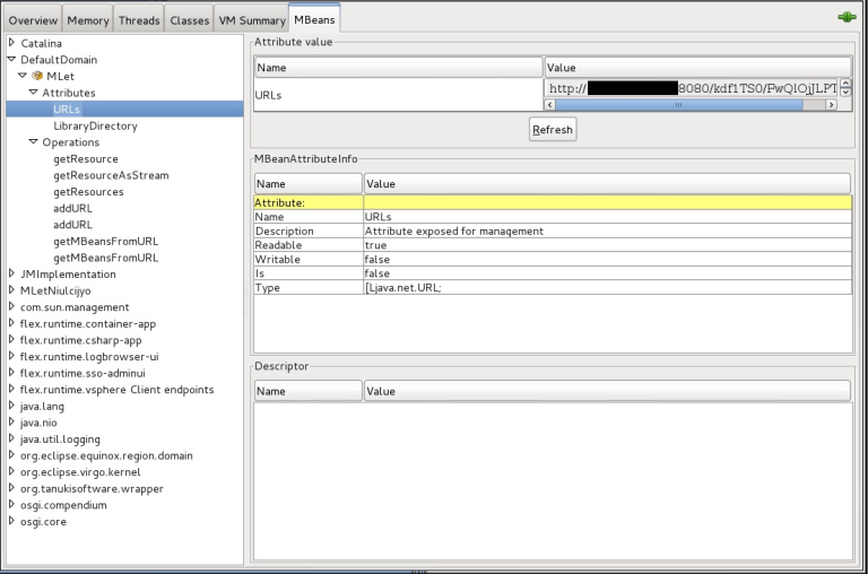Select the first getMBeansFromURL operation
This screenshot has width=868, height=574.
(106, 241)
